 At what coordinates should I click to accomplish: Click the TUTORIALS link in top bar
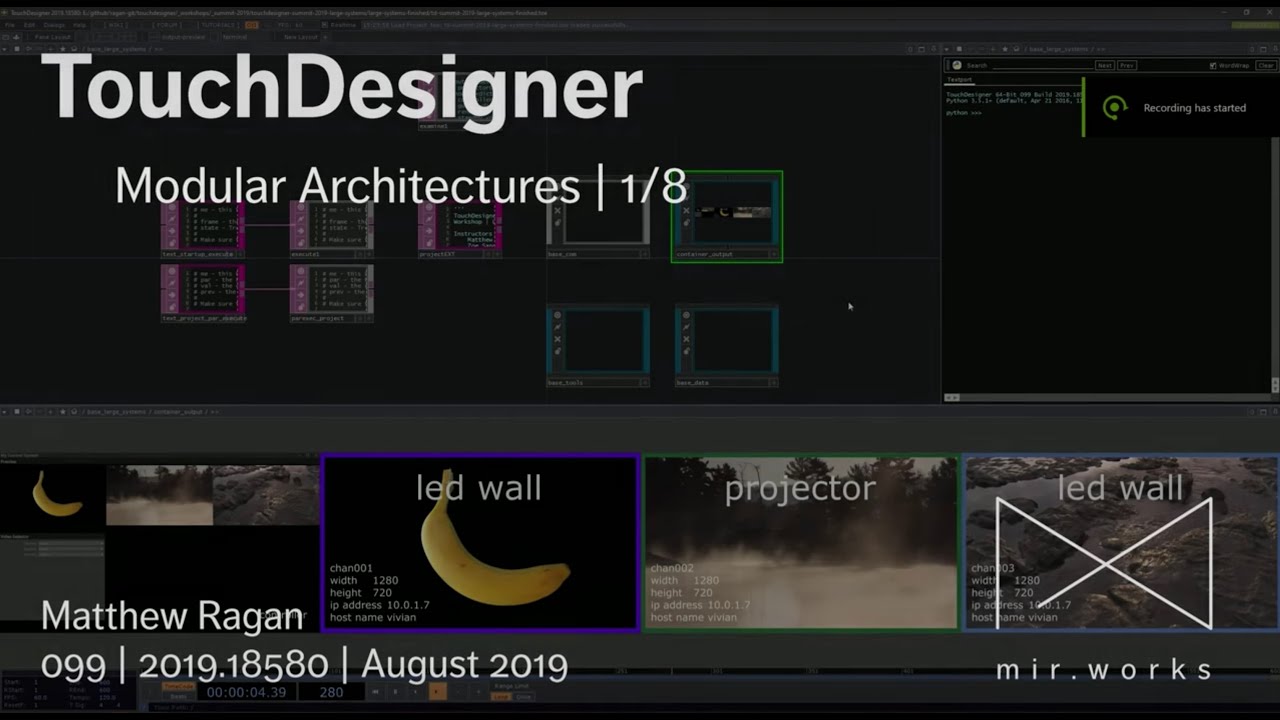pos(218,25)
